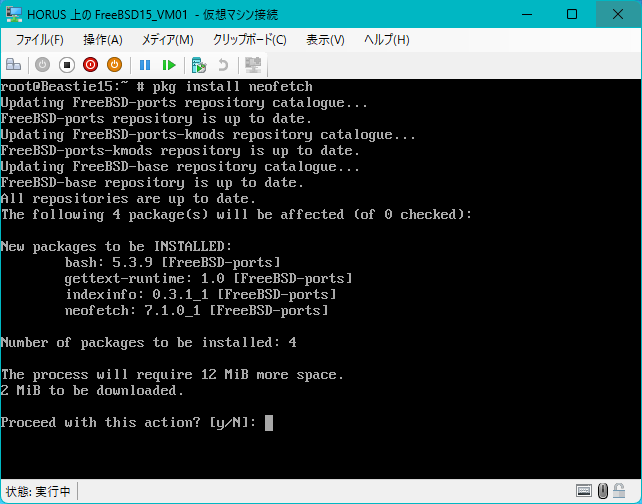Image resolution: width=642 pixels, height=504 pixels.
Task: Click 'FreeBSD-ports repository is up to date.' line
Action: click(x=156, y=119)
